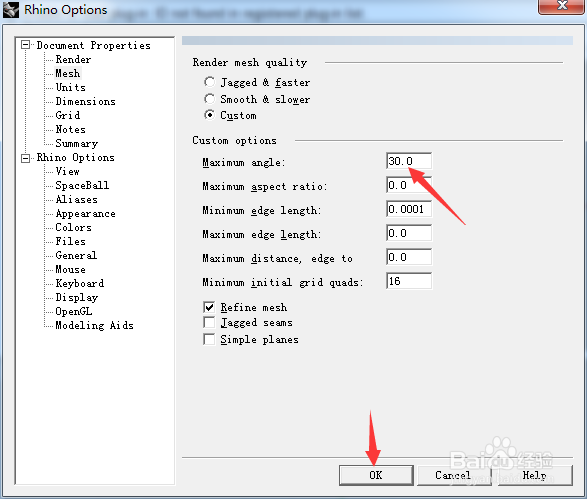
Task: Open the Units page
Action: click(x=70, y=87)
